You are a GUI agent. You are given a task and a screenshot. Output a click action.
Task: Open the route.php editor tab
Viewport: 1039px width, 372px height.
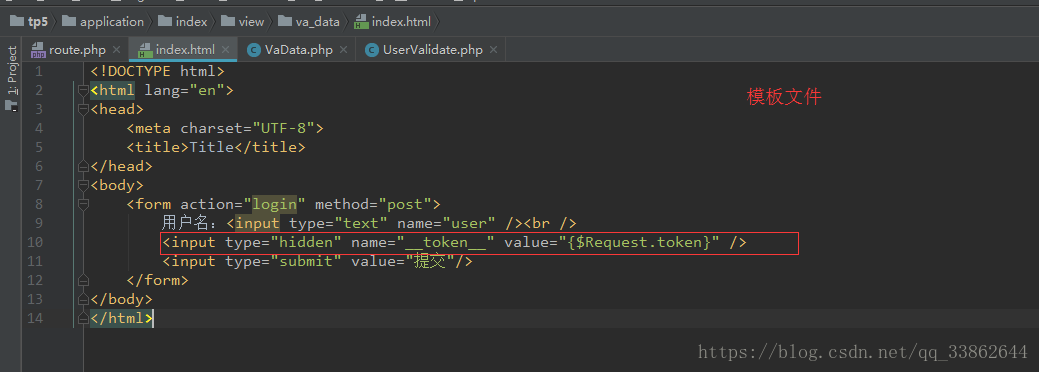[x=68, y=50]
